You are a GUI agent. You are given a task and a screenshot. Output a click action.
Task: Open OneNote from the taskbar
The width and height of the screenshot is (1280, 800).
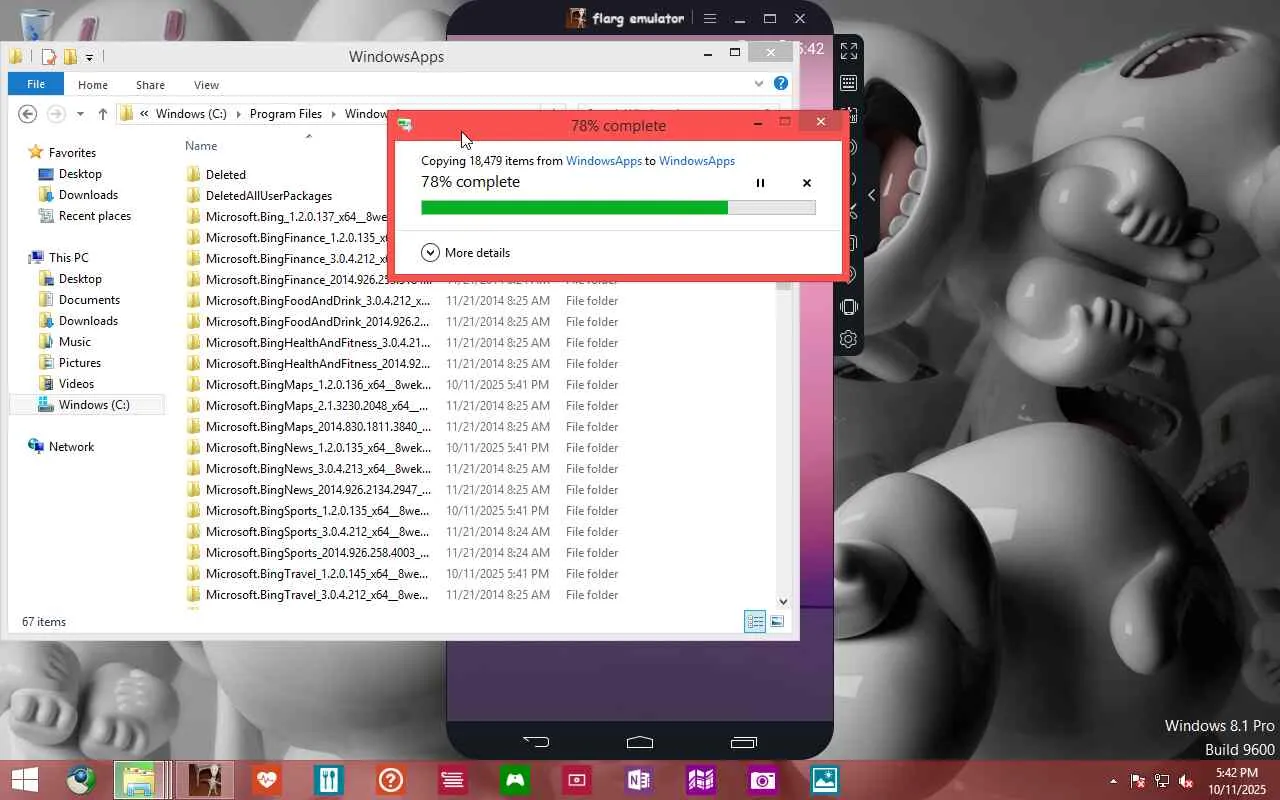639,780
